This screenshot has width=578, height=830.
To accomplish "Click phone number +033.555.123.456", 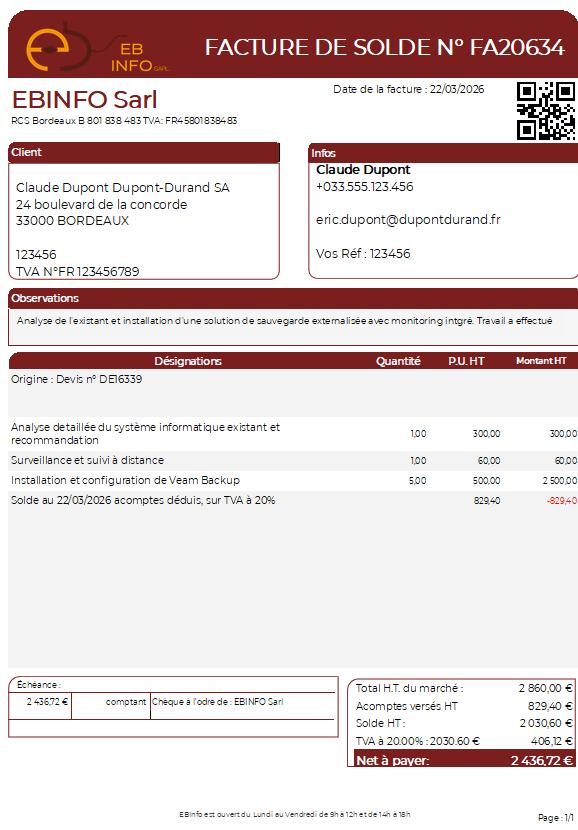I will tap(365, 186).
